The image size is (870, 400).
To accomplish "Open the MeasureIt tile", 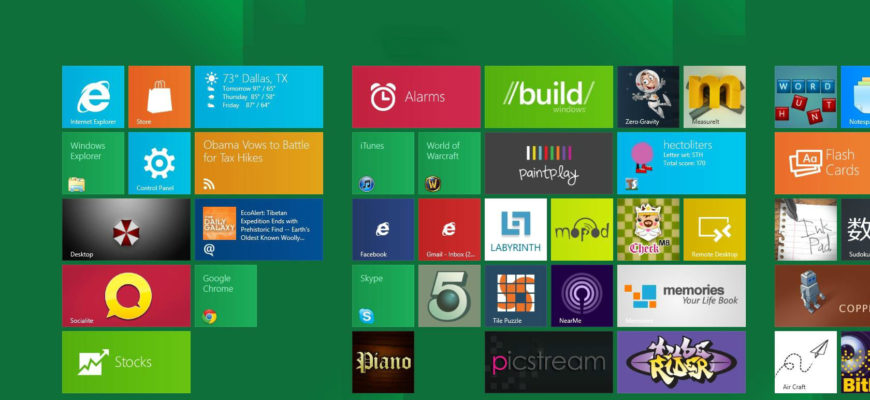I will (x=715, y=97).
